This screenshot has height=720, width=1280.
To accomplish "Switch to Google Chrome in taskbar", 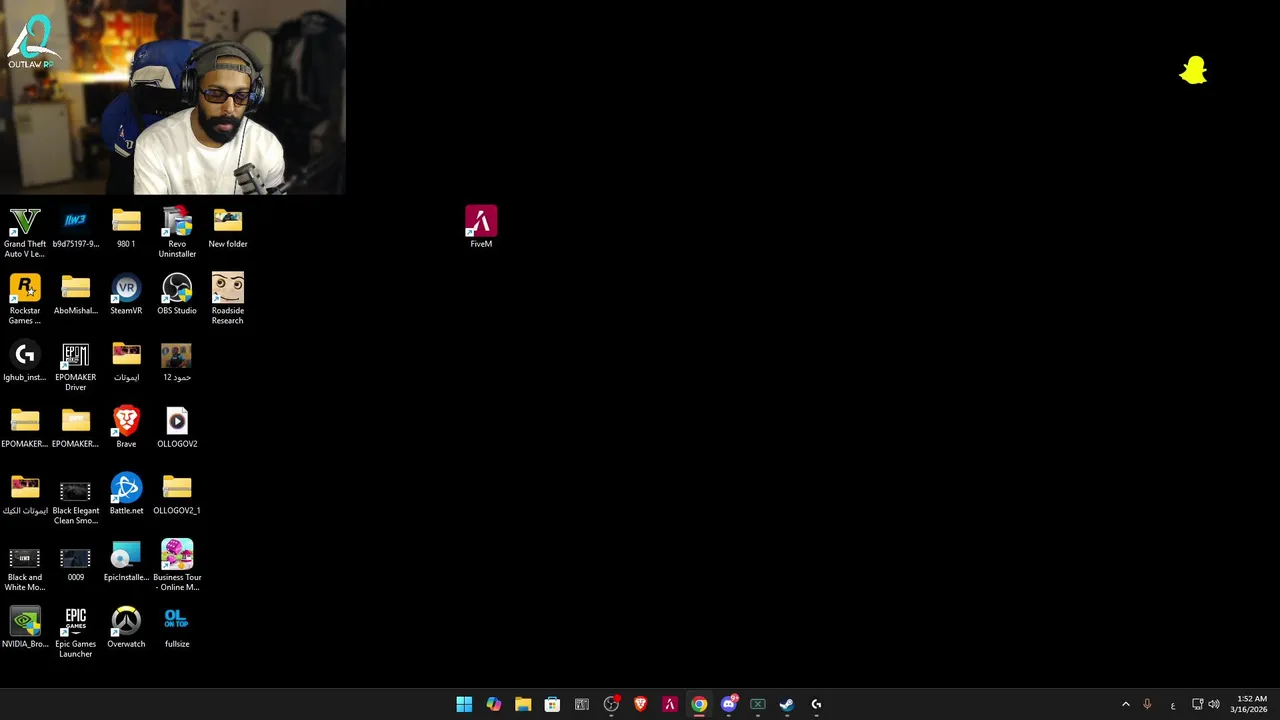I will tap(699, 704).
